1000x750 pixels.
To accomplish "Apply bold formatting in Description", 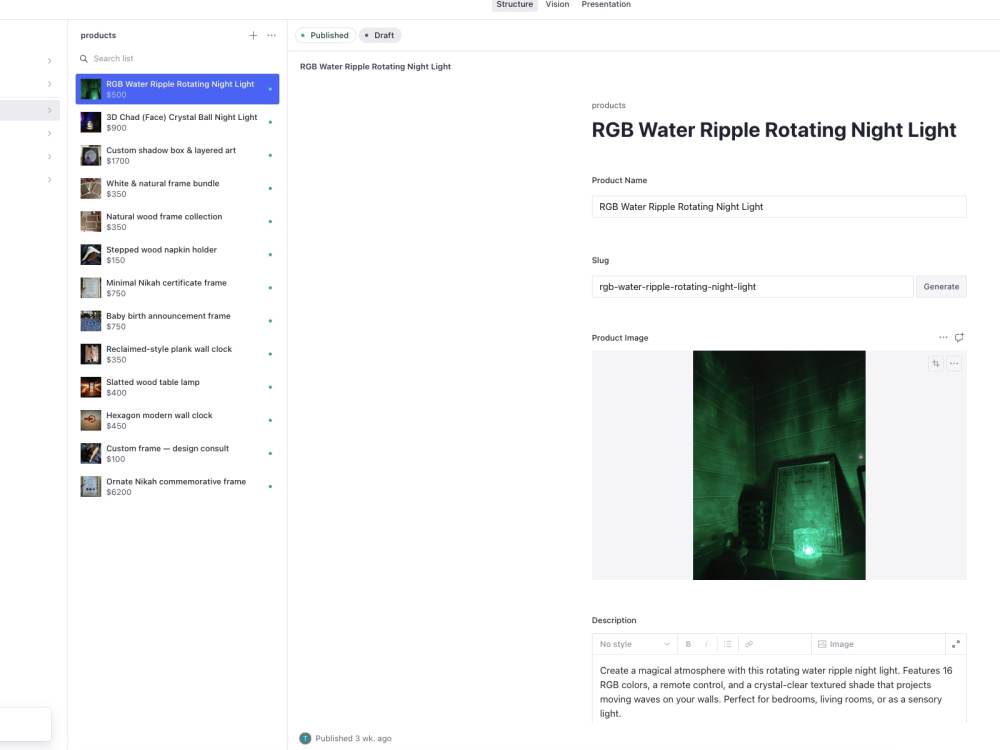I will tap(688, 644).
